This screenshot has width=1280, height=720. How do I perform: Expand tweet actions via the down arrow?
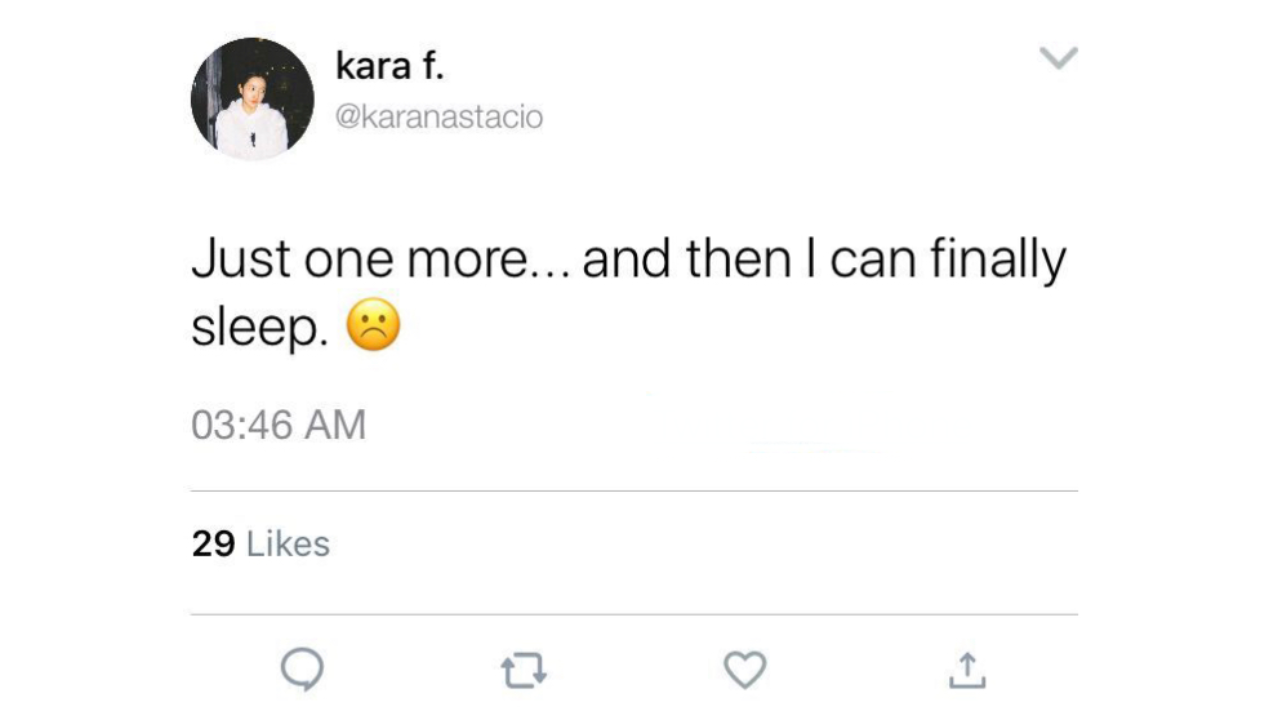coord(1058,58)
